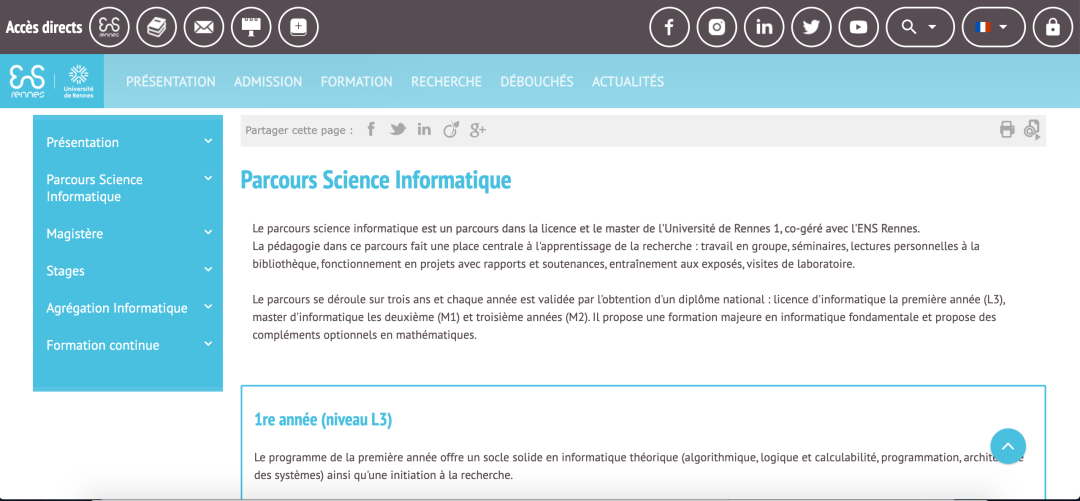Open the FORMATION main menu
The height and width of the screenshot is (501, 1080).
(357, 81)
